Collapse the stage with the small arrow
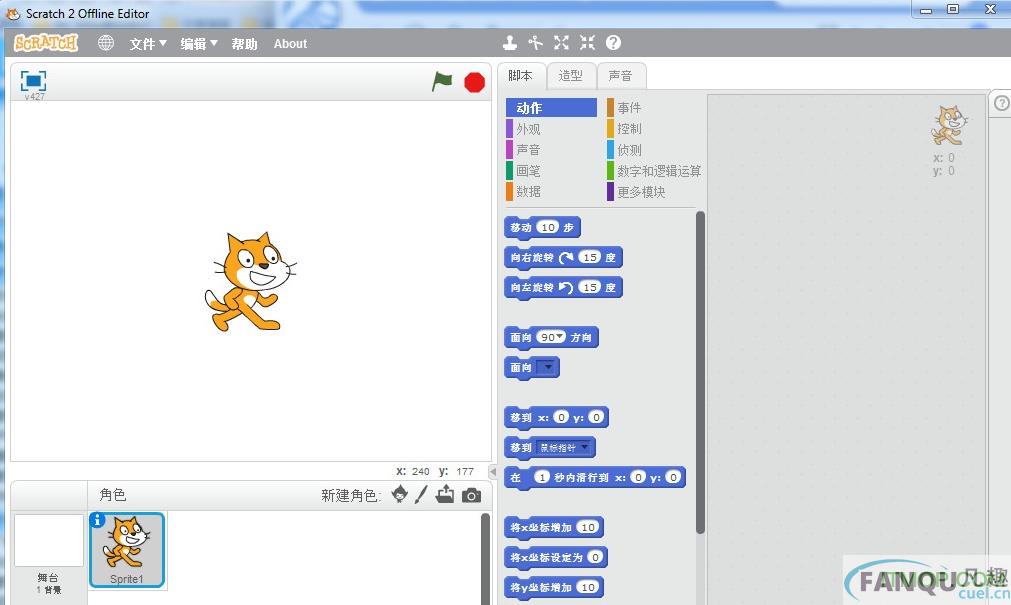 493,471
